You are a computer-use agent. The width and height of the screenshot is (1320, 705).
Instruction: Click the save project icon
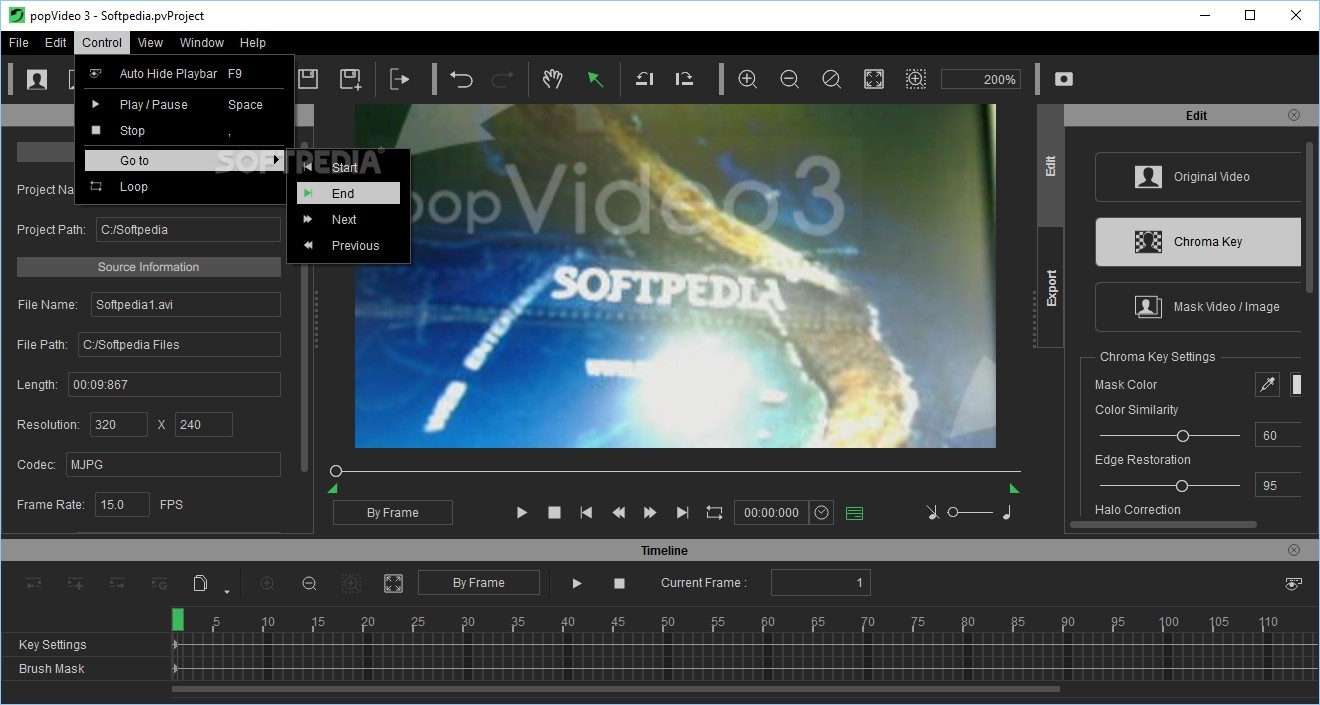[x=308, y=79]
